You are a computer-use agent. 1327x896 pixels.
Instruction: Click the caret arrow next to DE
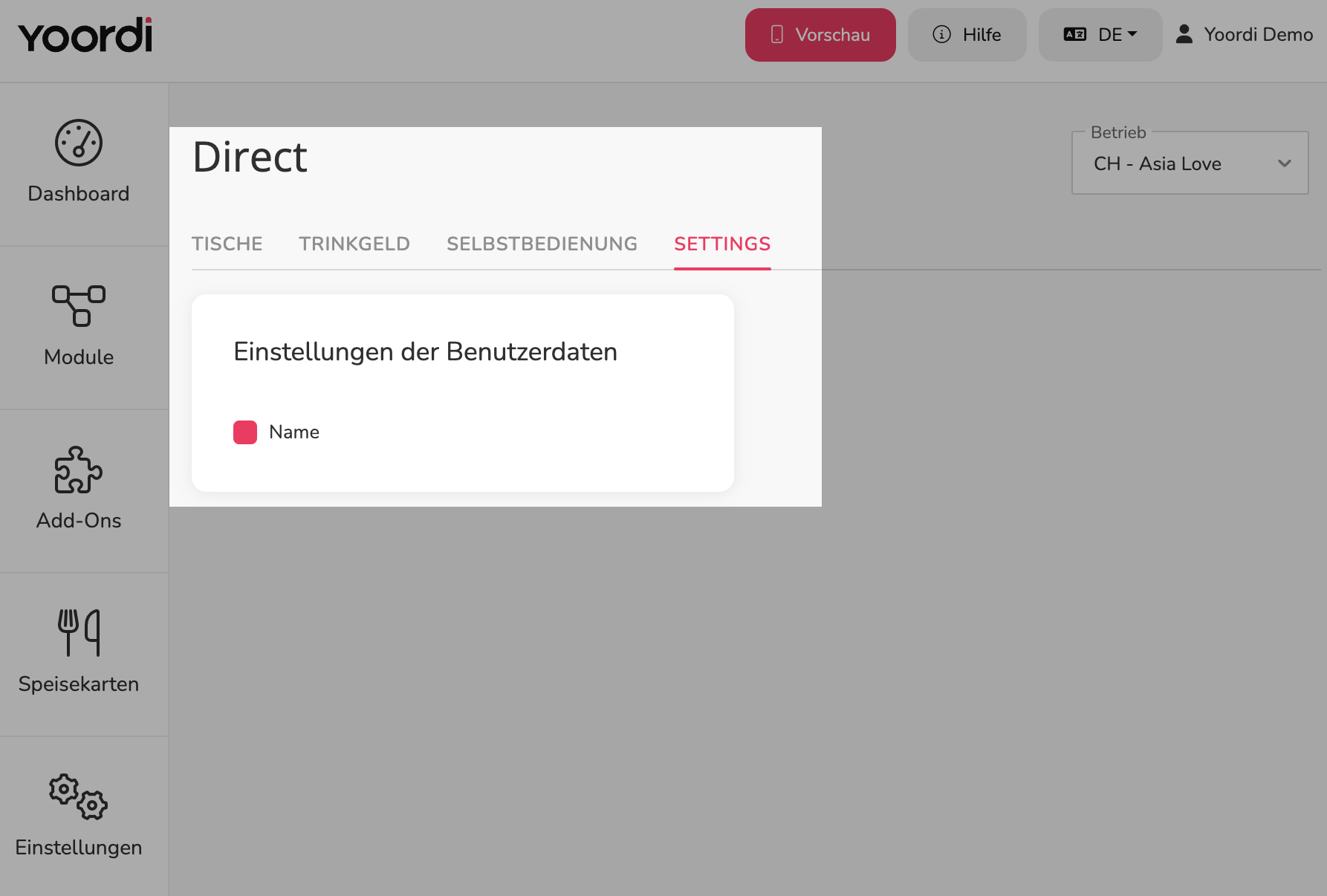pos(1132,33)
